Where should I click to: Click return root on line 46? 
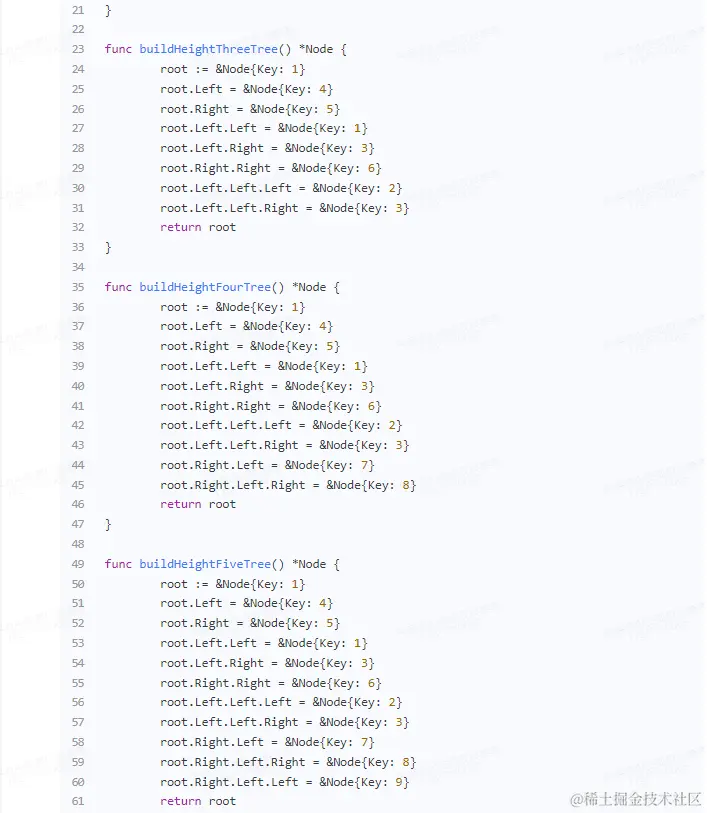(198, 504)
